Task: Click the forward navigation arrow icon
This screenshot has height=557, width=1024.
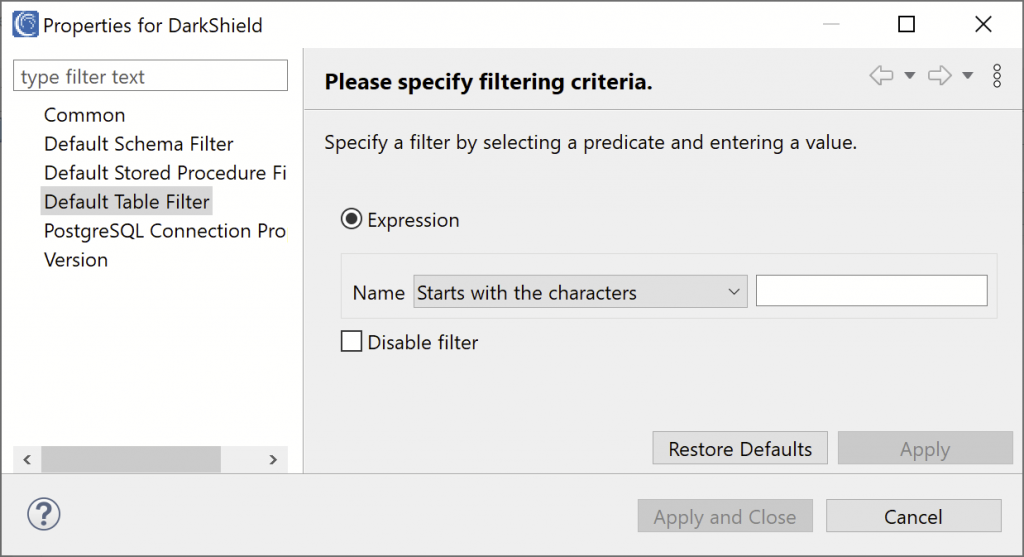Action: (940, 76)
